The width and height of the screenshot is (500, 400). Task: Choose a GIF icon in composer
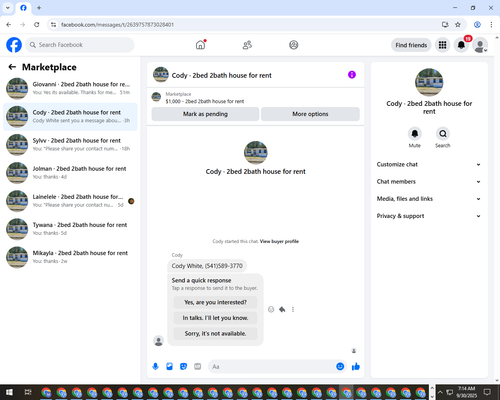click(198, 367)
